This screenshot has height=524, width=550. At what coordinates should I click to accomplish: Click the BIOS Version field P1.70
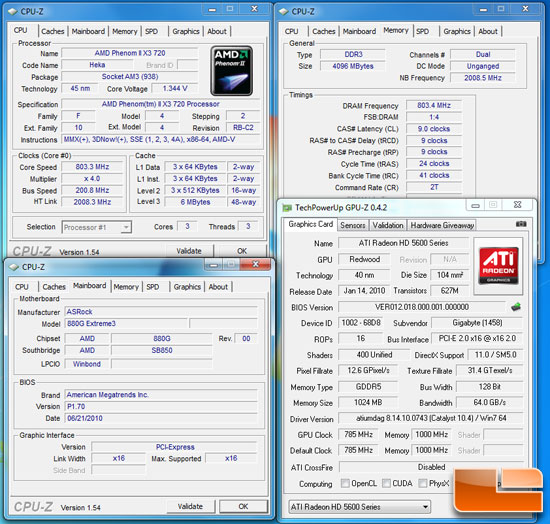(161, 407)
